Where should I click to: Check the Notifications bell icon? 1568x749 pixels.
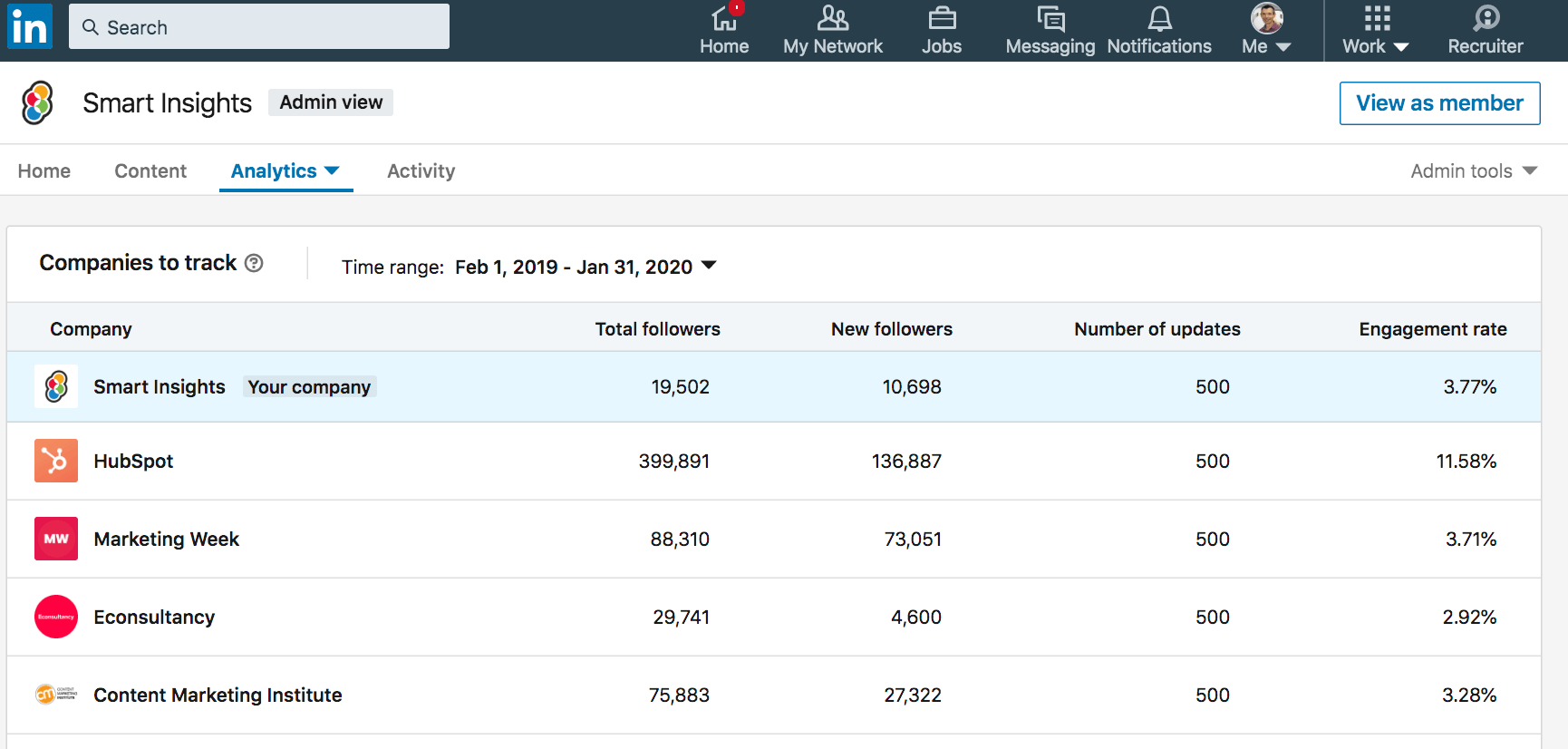1159,17
